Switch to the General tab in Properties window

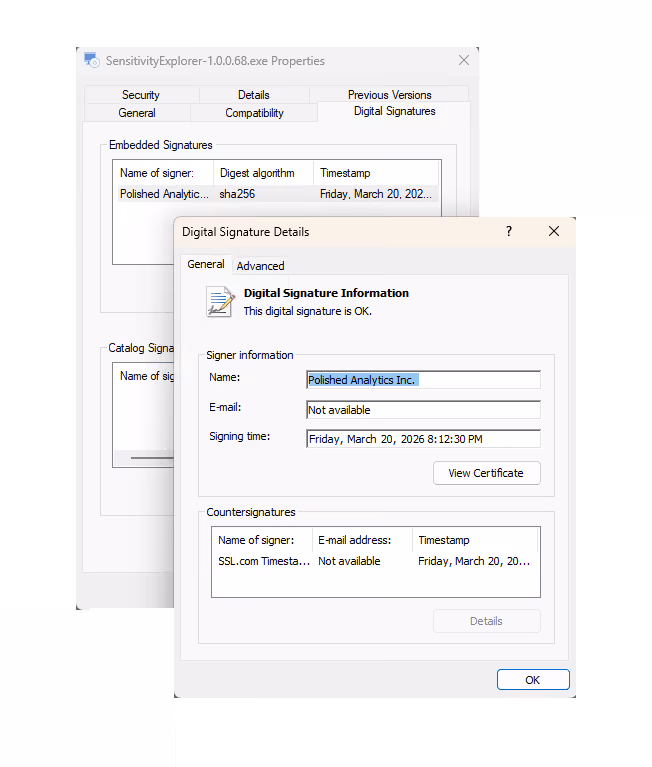coord(137,113)
